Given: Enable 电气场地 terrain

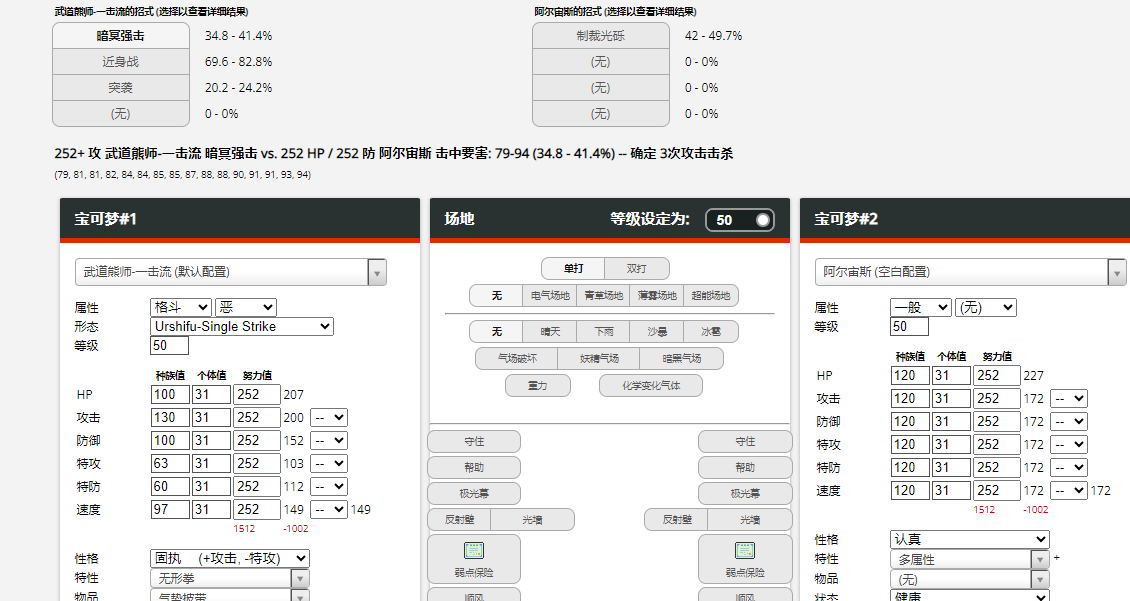Looking at the screenshot, I should 550,295.
